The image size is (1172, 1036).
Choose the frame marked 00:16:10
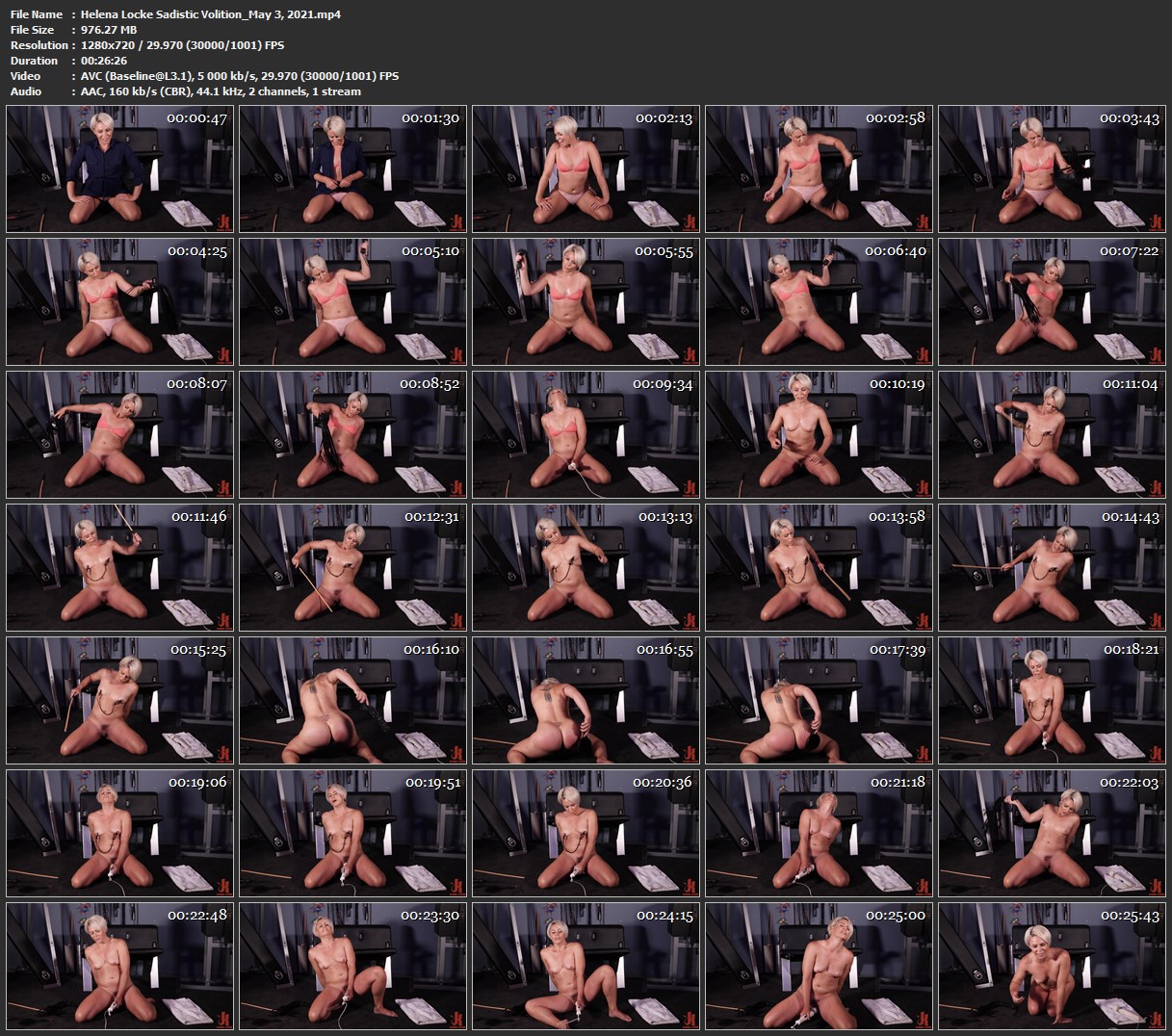pos(353,700)
